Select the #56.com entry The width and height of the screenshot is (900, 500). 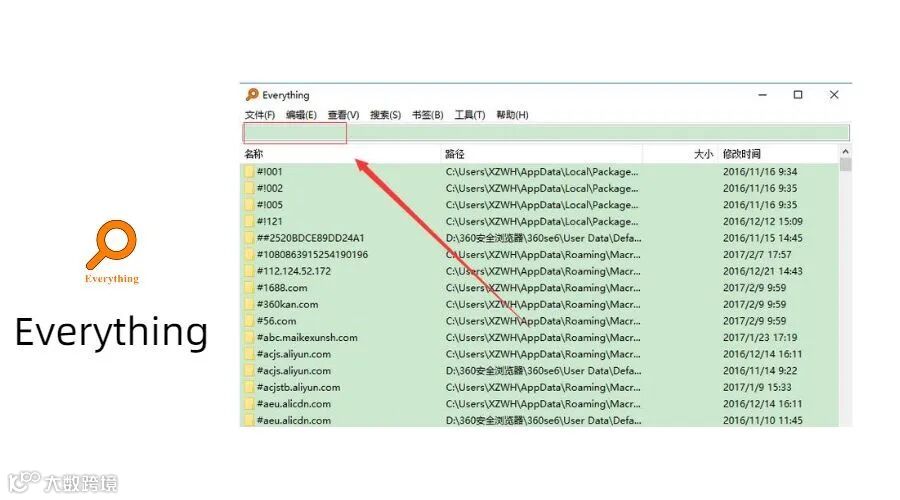click(x=276, y=321)
